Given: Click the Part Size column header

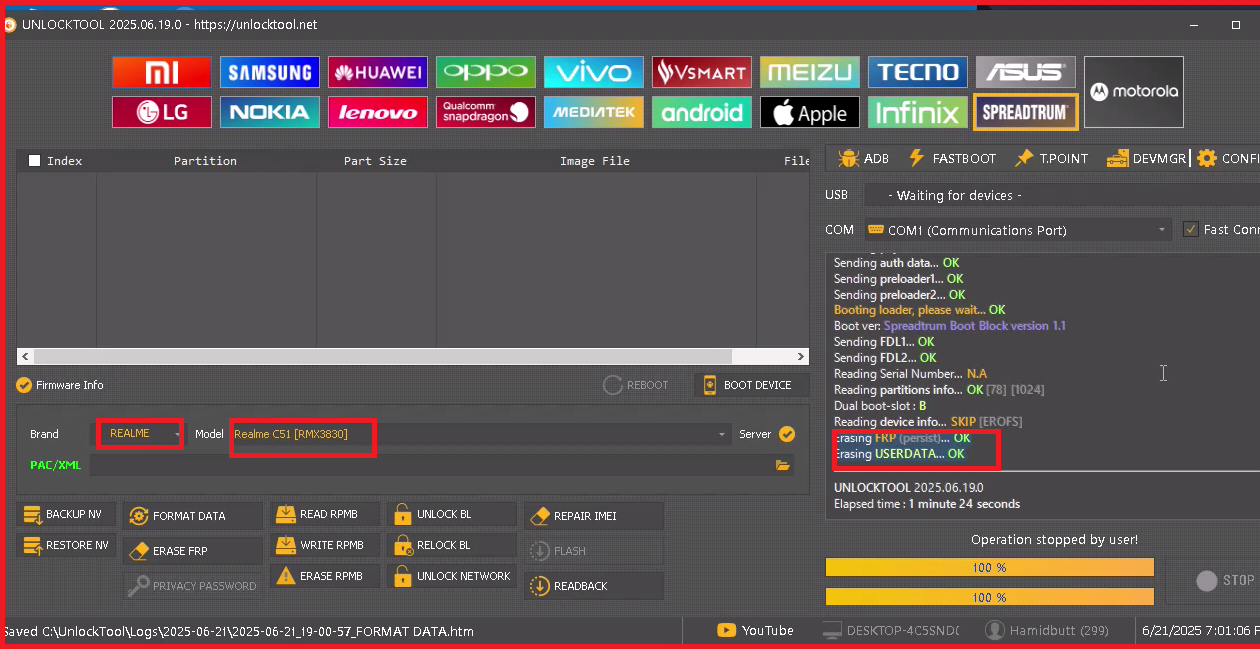Looking at the screenshot, I should [x=375, y=161].
